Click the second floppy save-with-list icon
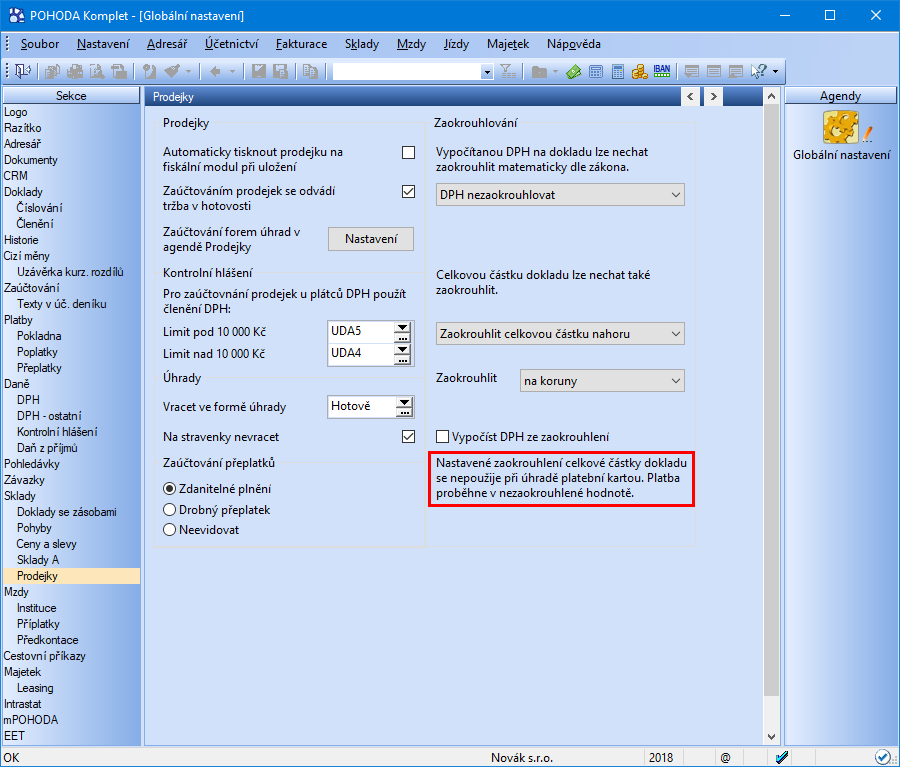The image size is (900, 767). tap(281, 71)
